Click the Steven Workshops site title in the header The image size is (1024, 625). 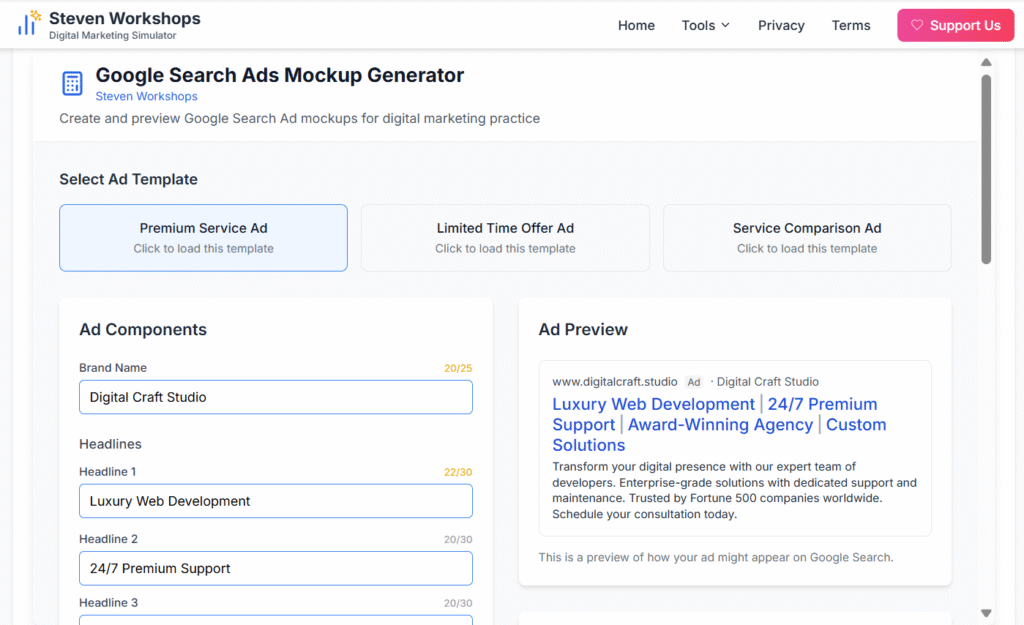point(125,18)
